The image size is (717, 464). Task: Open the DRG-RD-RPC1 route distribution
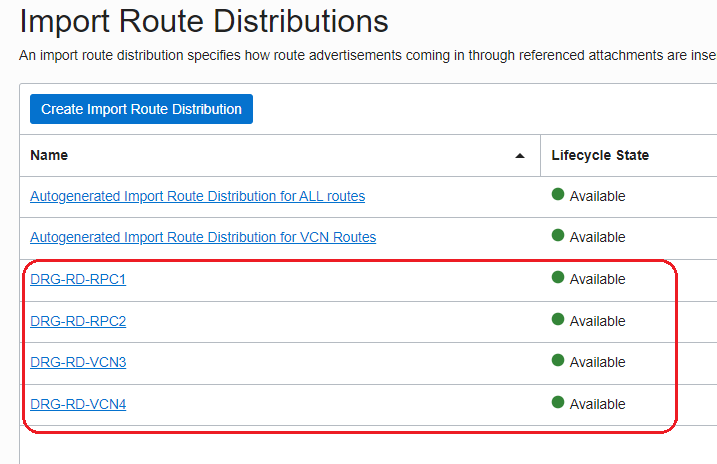coord(78,279)
